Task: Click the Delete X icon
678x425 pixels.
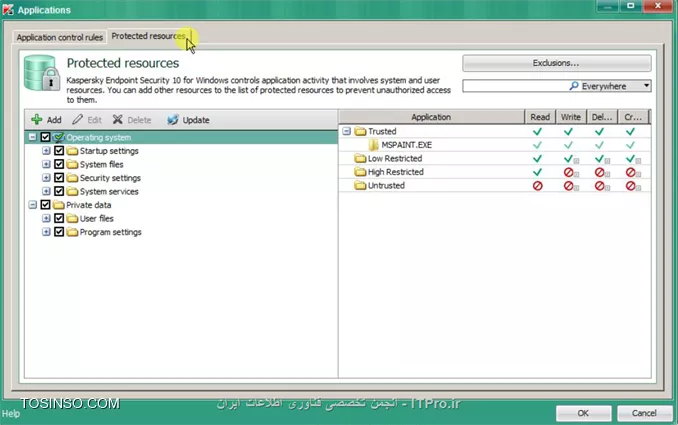Action: click(117, 119)
